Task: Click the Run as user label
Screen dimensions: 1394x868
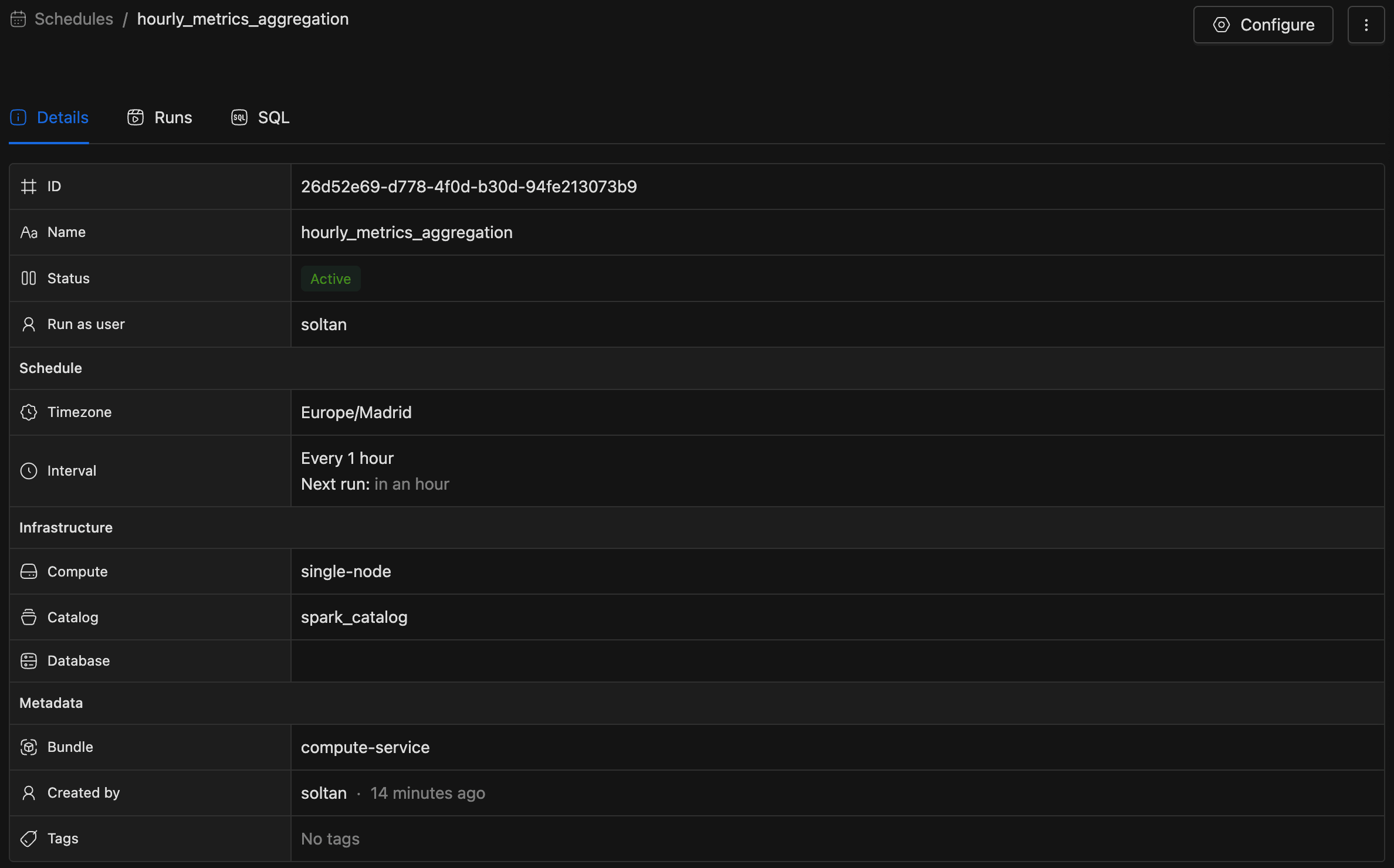Action: click(x=86, y=324)
